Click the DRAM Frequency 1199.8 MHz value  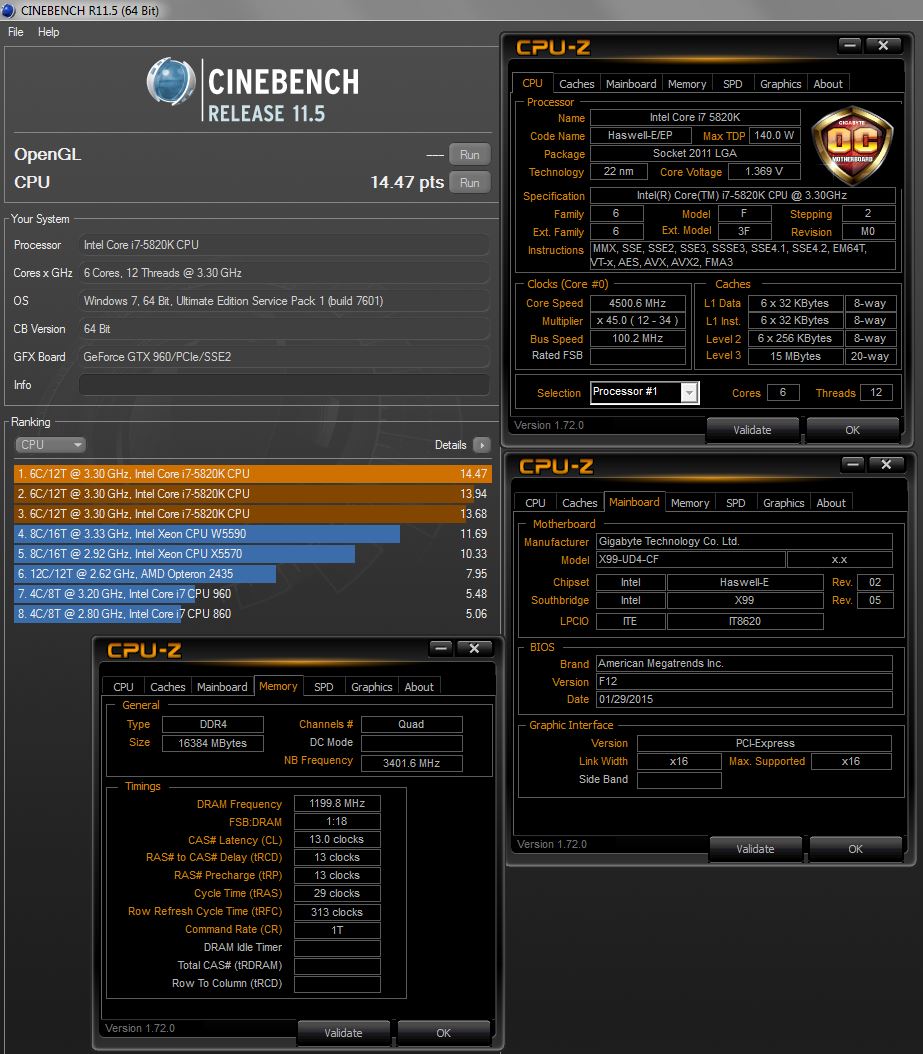337,803
